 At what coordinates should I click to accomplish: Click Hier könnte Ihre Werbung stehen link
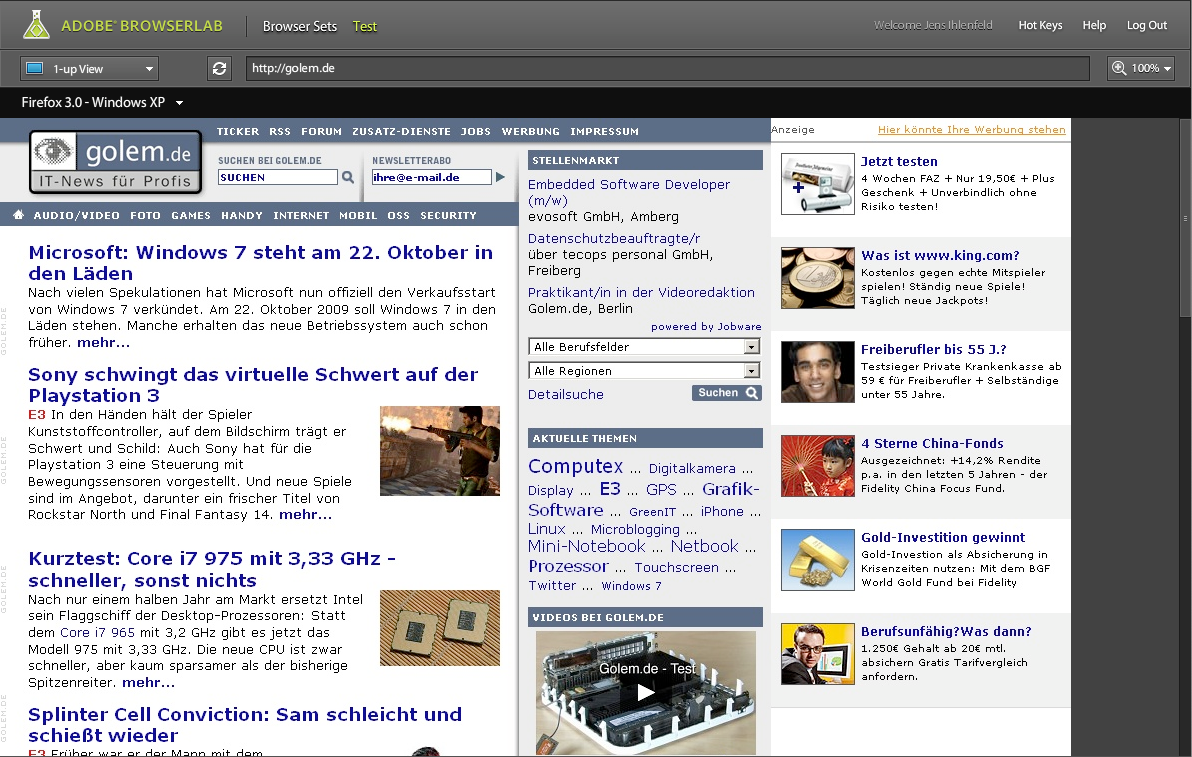click(x=972, y=130)
